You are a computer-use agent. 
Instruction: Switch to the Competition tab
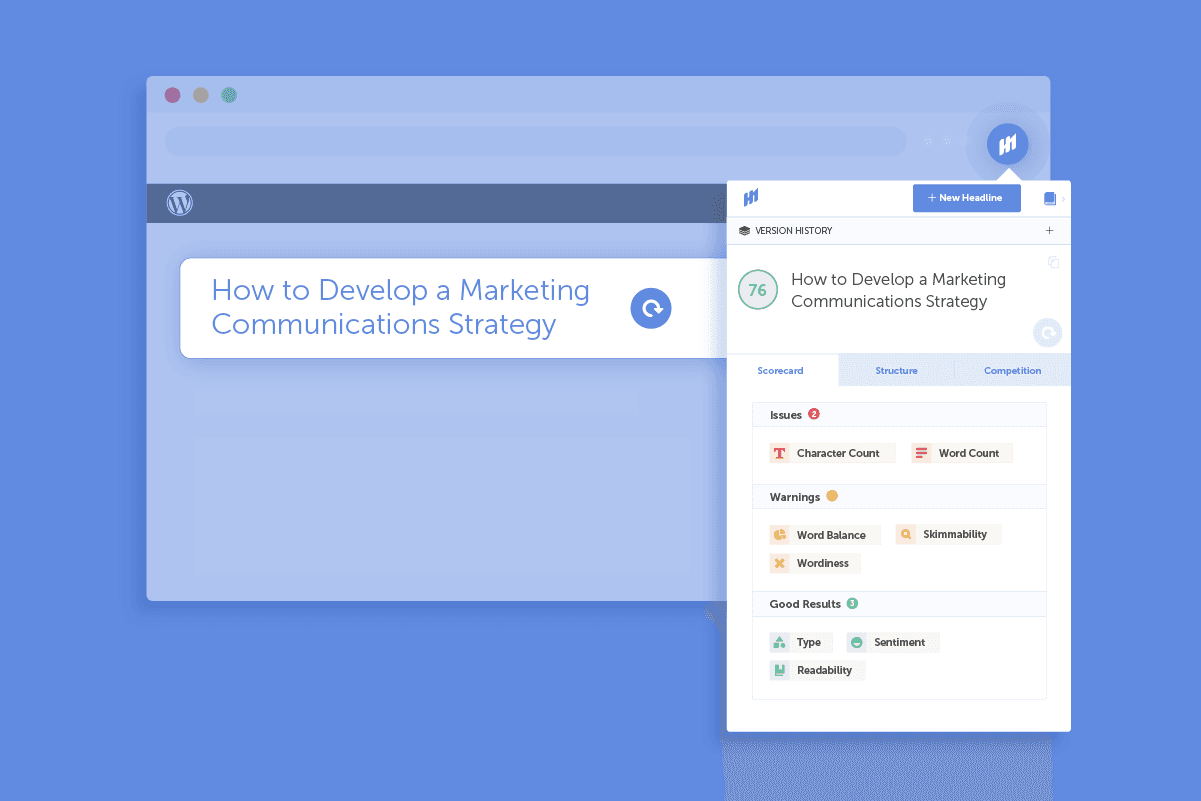tap(1012, 370)
